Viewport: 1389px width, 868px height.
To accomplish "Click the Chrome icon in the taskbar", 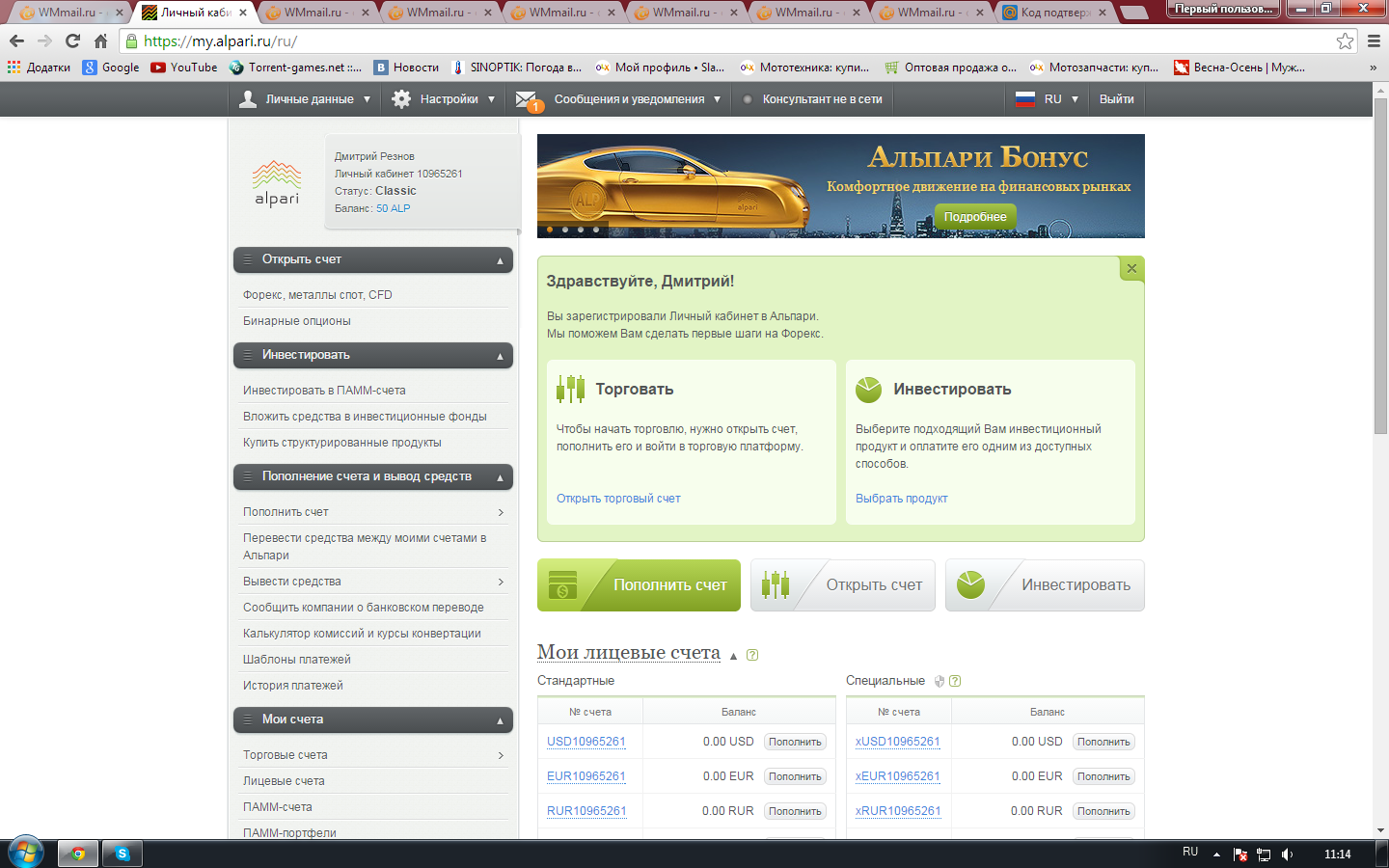I will pos(78,854).
